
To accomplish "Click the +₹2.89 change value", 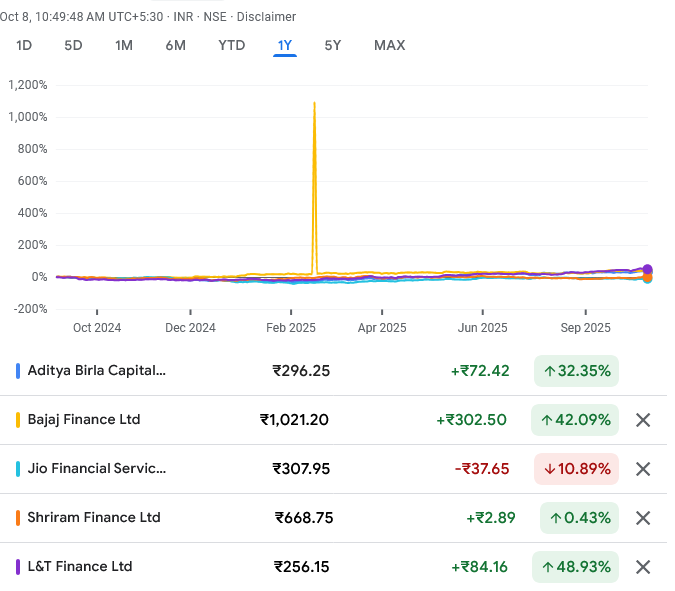I will [x=491, y=518].
